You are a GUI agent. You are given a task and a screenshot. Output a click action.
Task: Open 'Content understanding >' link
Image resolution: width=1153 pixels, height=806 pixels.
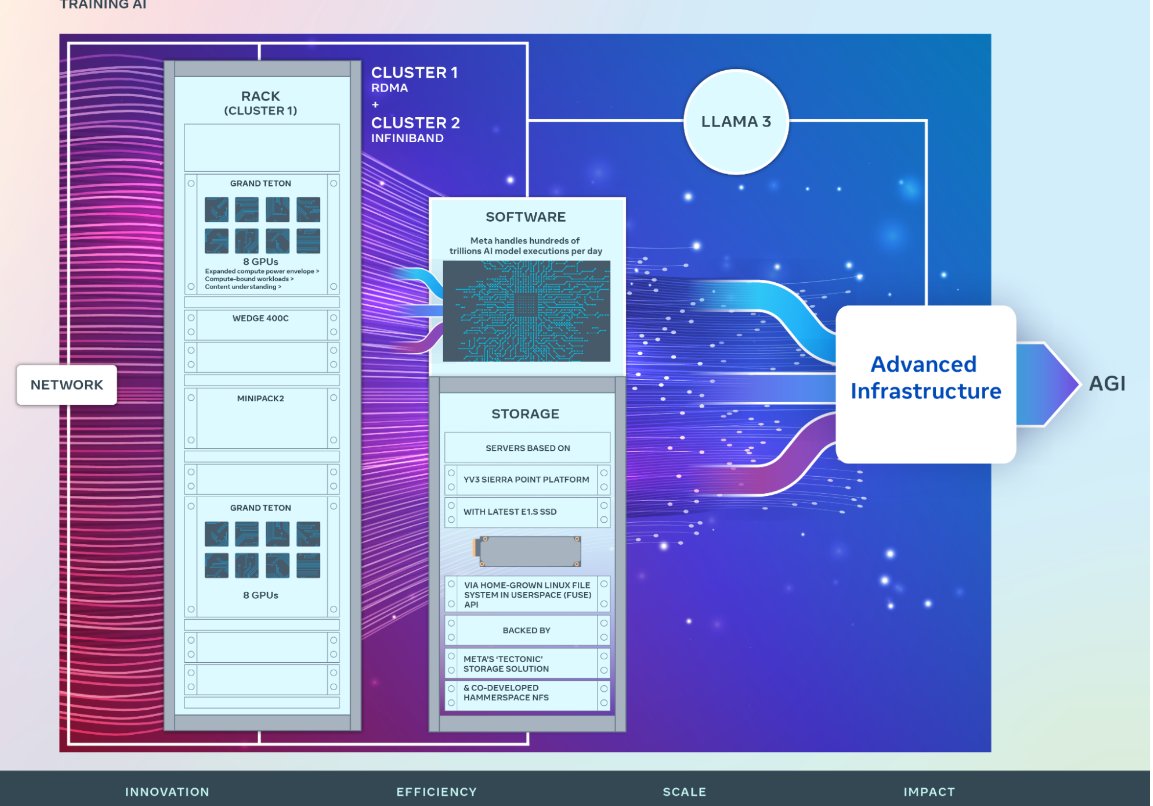pos(243,287)
